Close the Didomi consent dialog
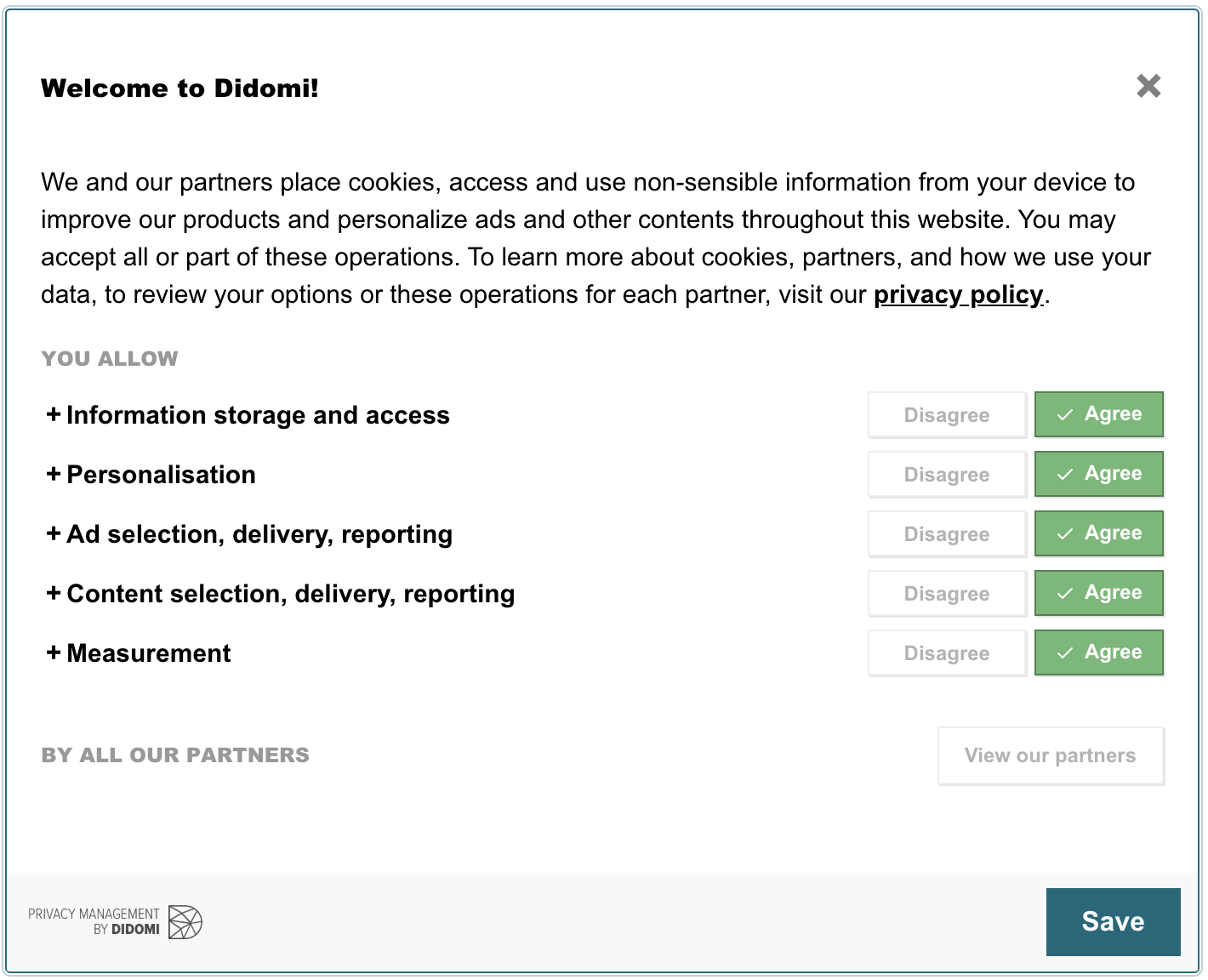This screenshot has height=980, width=1208. [x=1148, y=86]
